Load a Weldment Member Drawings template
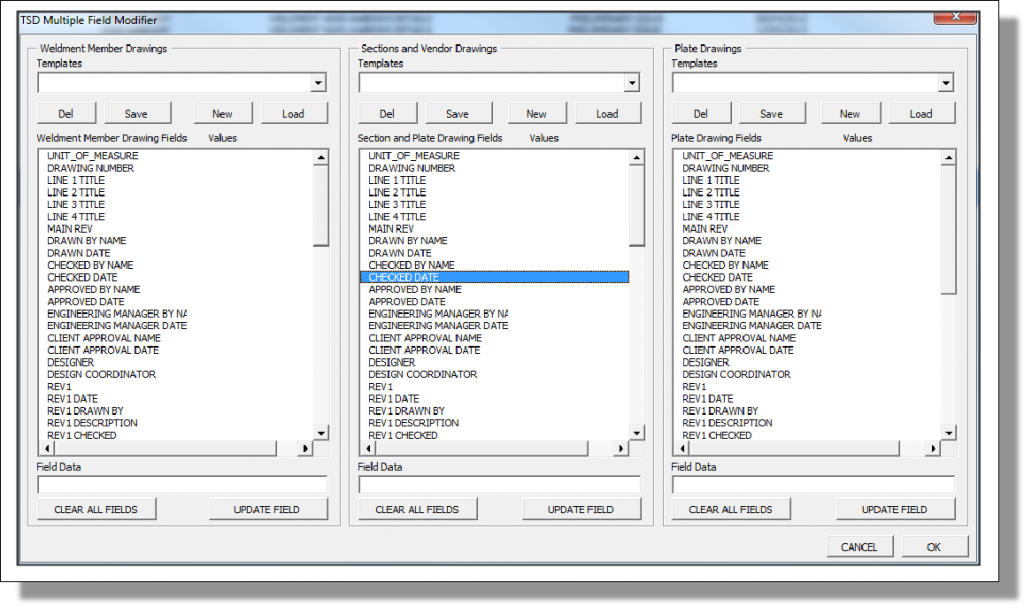This screenshot has width=1024, height=606. 294,112
